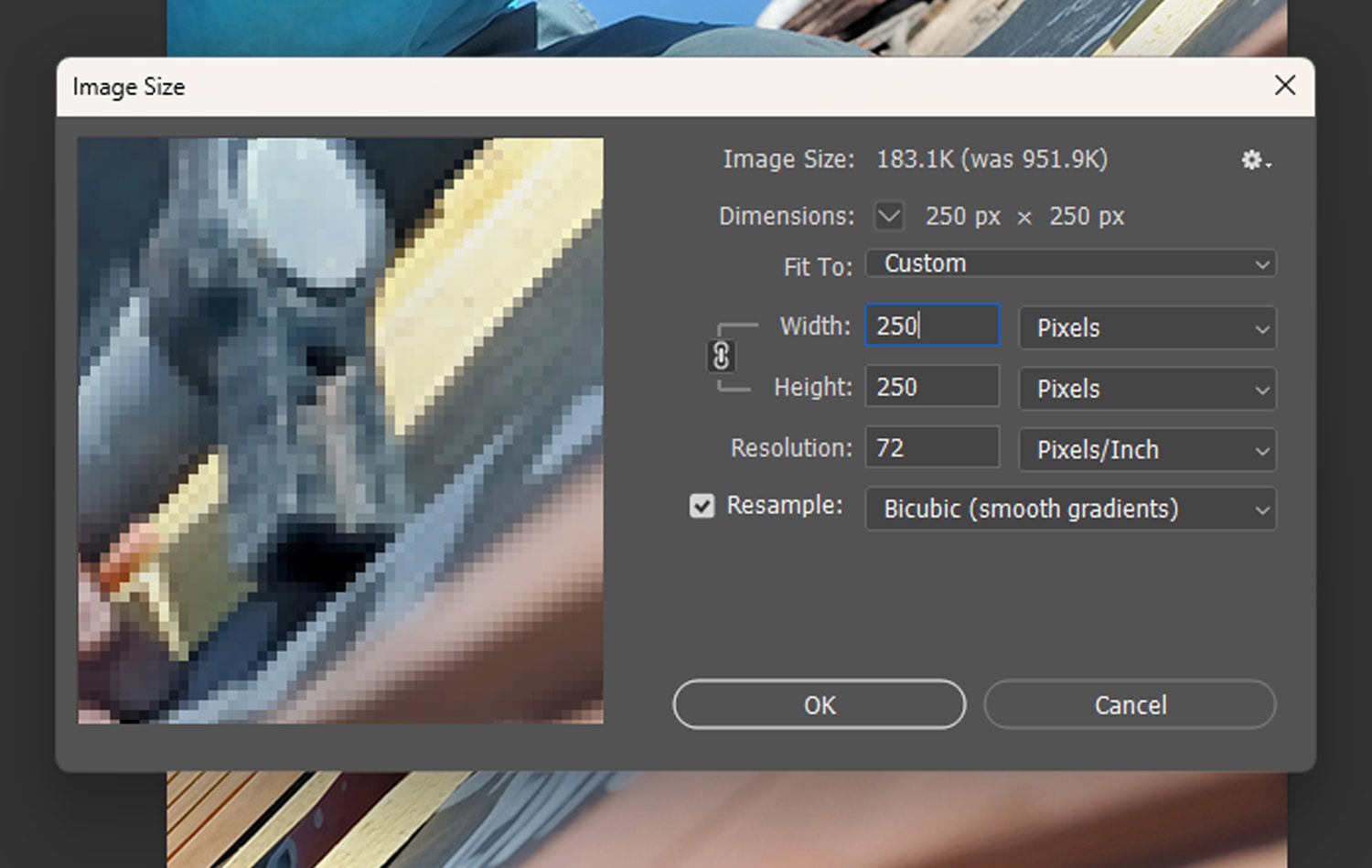Focus the Height value field

[x=932, y=387]
